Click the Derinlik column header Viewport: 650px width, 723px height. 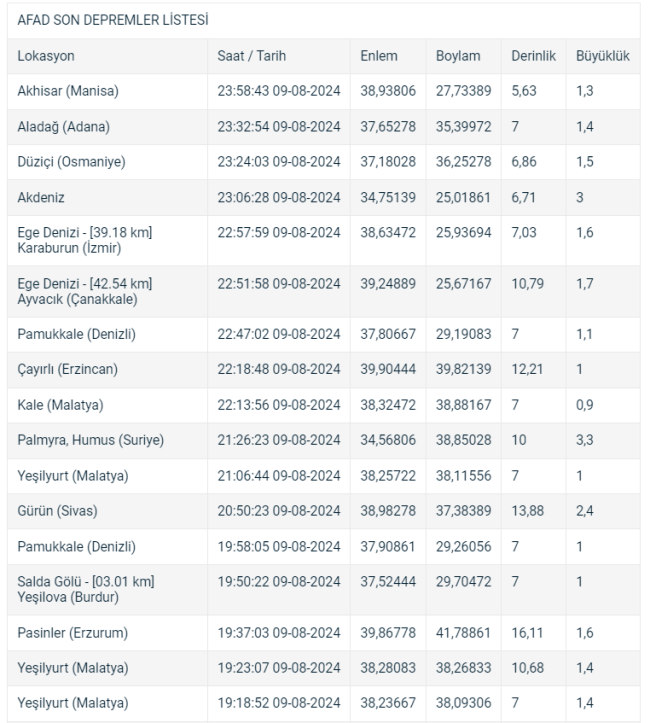pos(533,56)
